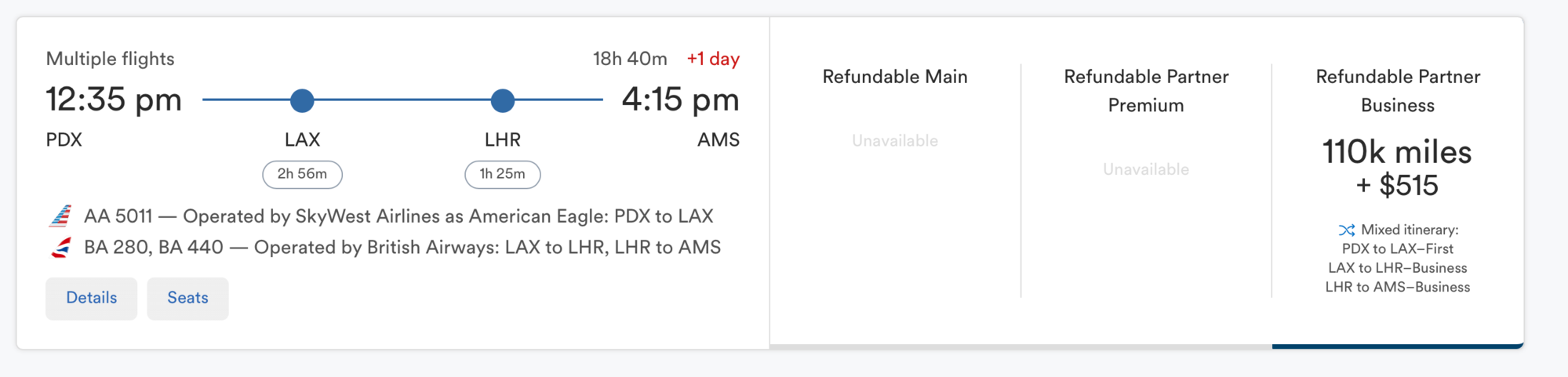Select the 110k miles + $515 fare
The width and height of the screenshot is (1568, 377).
point(1397,168)
